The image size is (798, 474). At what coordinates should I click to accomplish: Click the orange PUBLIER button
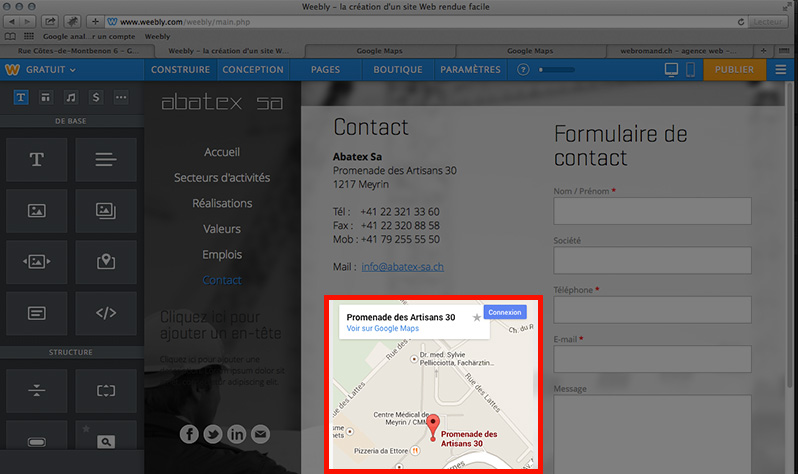click(x=735, y=70)
